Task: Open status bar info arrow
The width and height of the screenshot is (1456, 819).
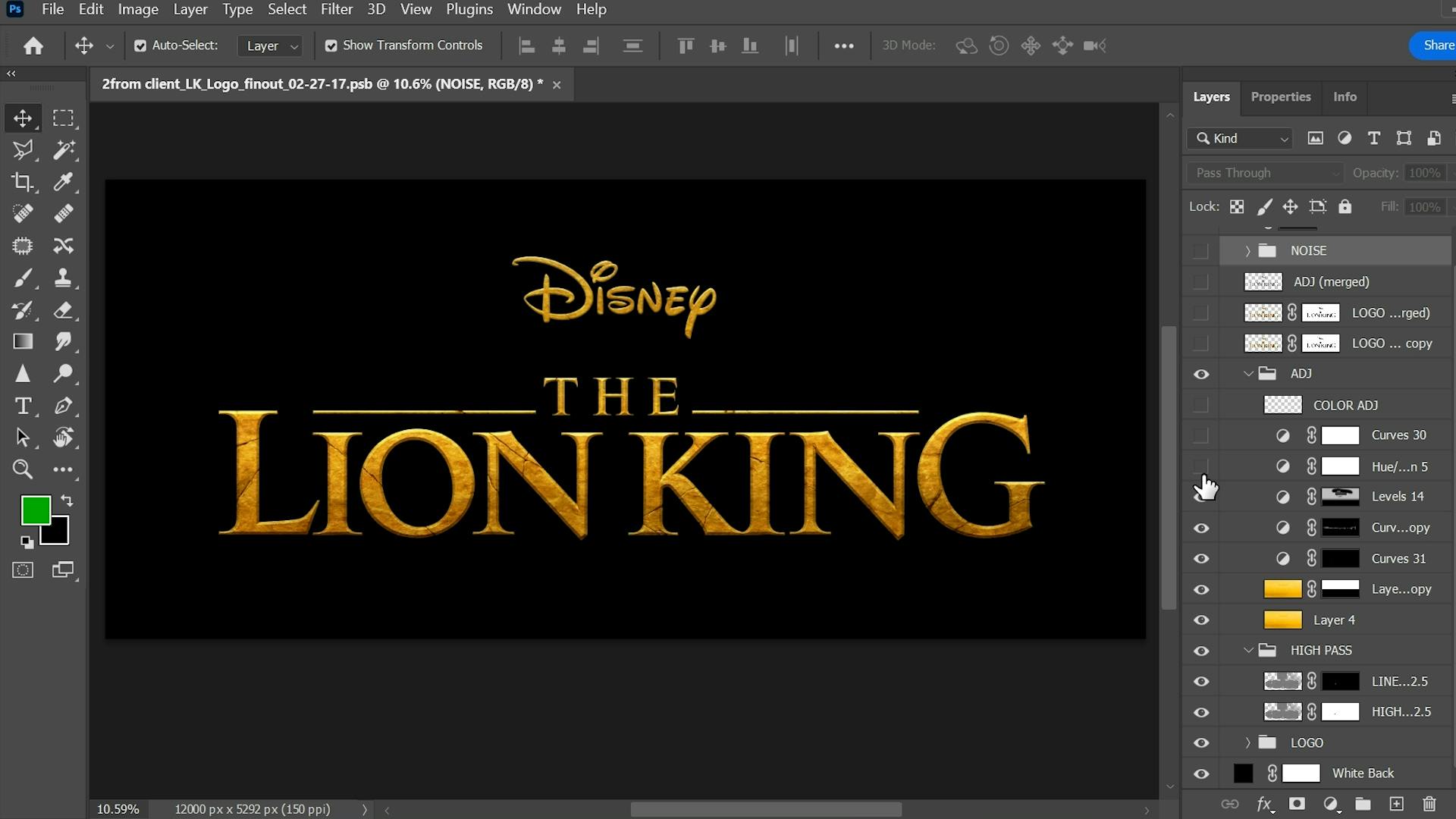Action: [365, 810]
